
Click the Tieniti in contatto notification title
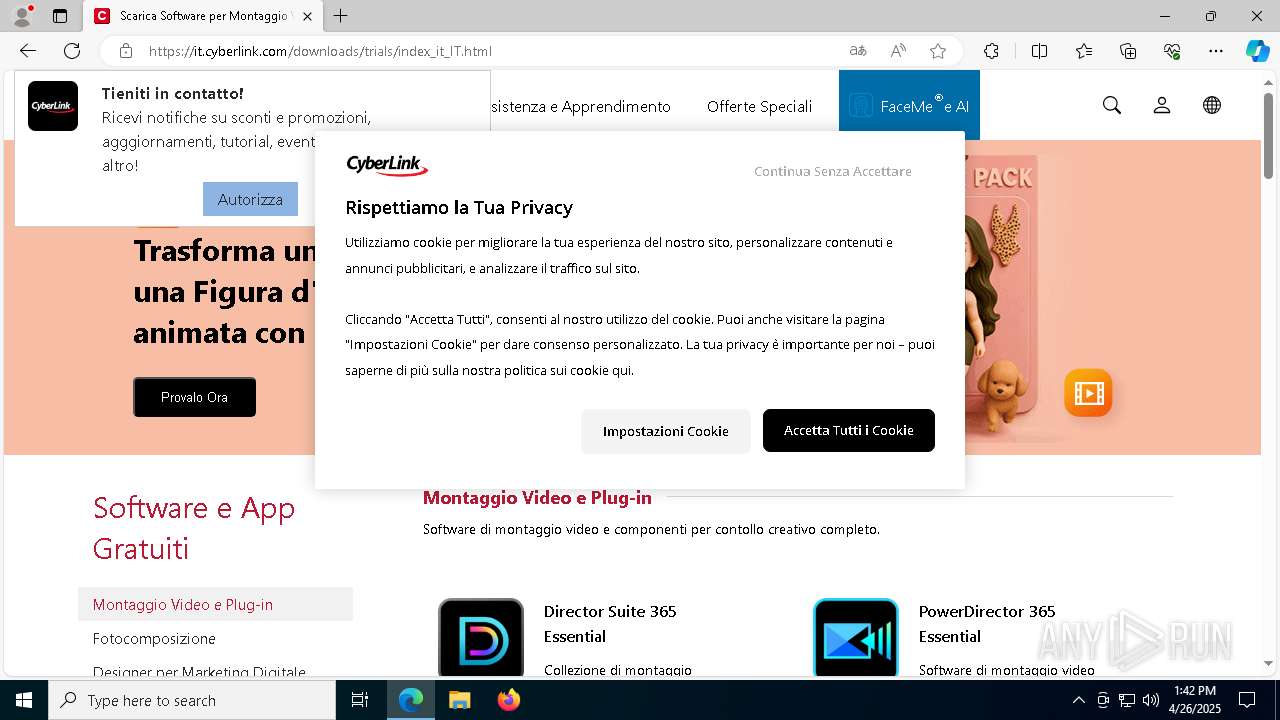click(173, 93)
